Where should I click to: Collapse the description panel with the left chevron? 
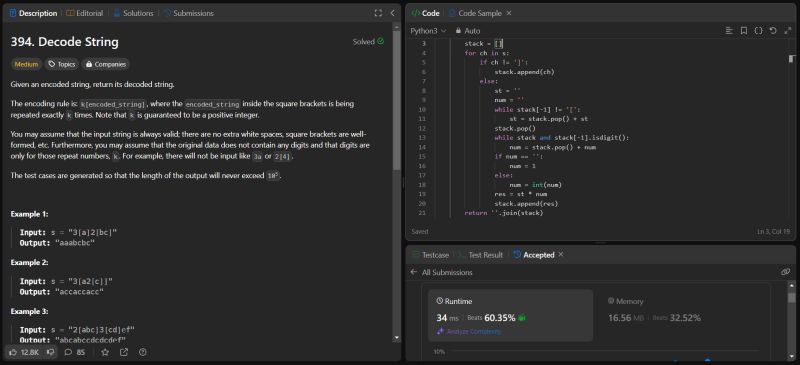(392, 13)
